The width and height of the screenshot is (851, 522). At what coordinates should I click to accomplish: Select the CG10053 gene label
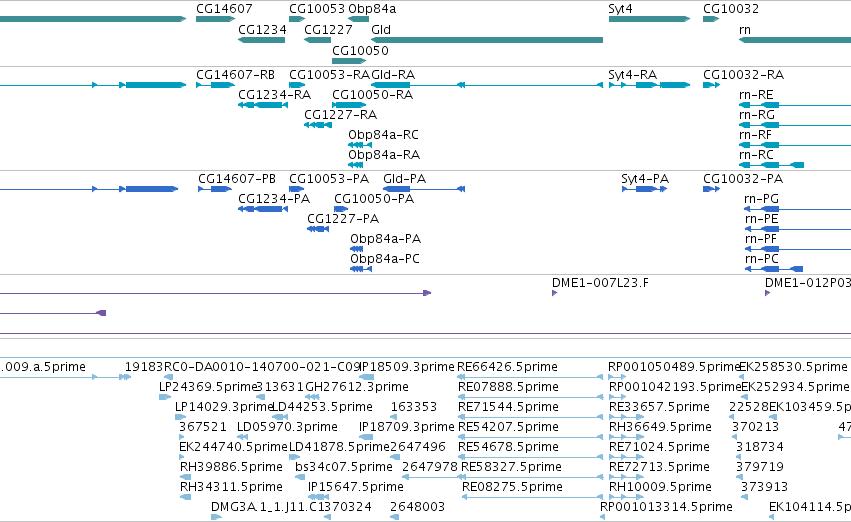(x=317, y=9)
